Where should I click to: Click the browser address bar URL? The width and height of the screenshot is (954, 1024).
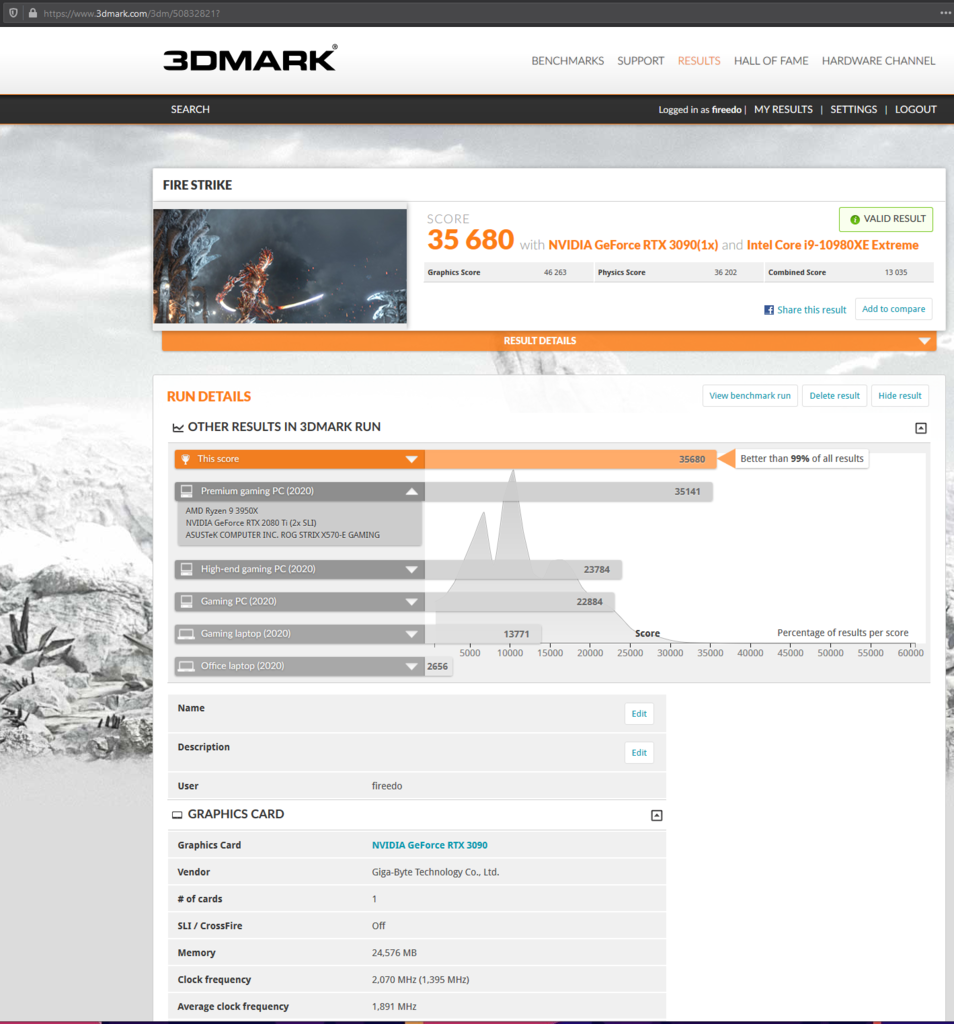(131, 13)
